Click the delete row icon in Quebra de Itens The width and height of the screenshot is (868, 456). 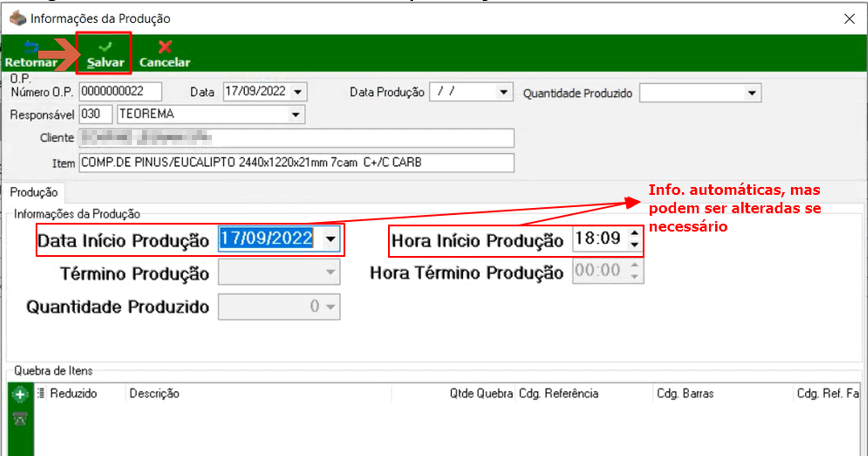click(20, 419)
